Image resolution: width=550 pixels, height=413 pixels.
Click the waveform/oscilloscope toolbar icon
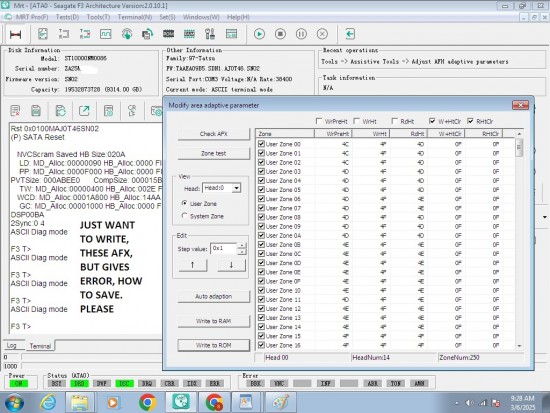point(106,34)
